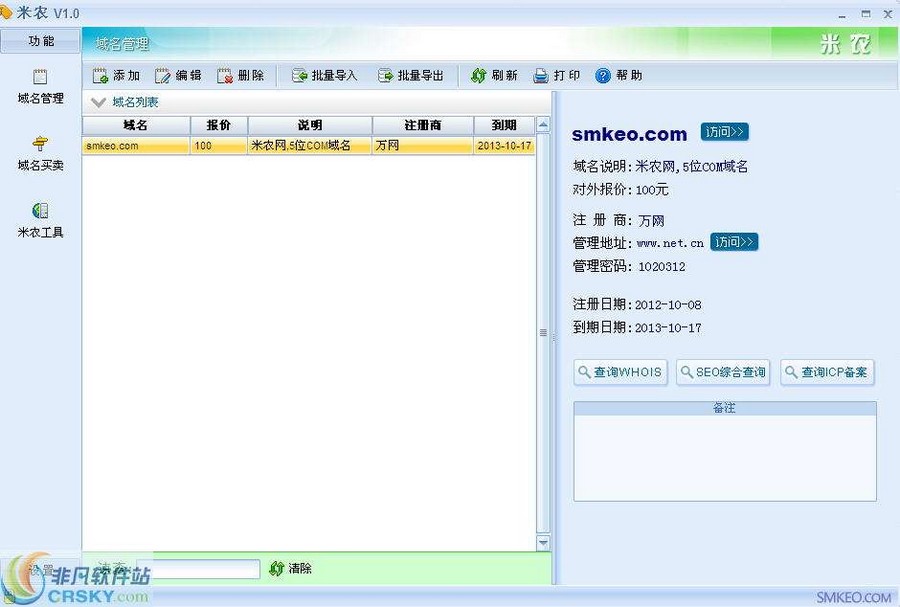The image size is (900, 607).
Task: Click the 删除 delete icon
Action: pos(239,75)
